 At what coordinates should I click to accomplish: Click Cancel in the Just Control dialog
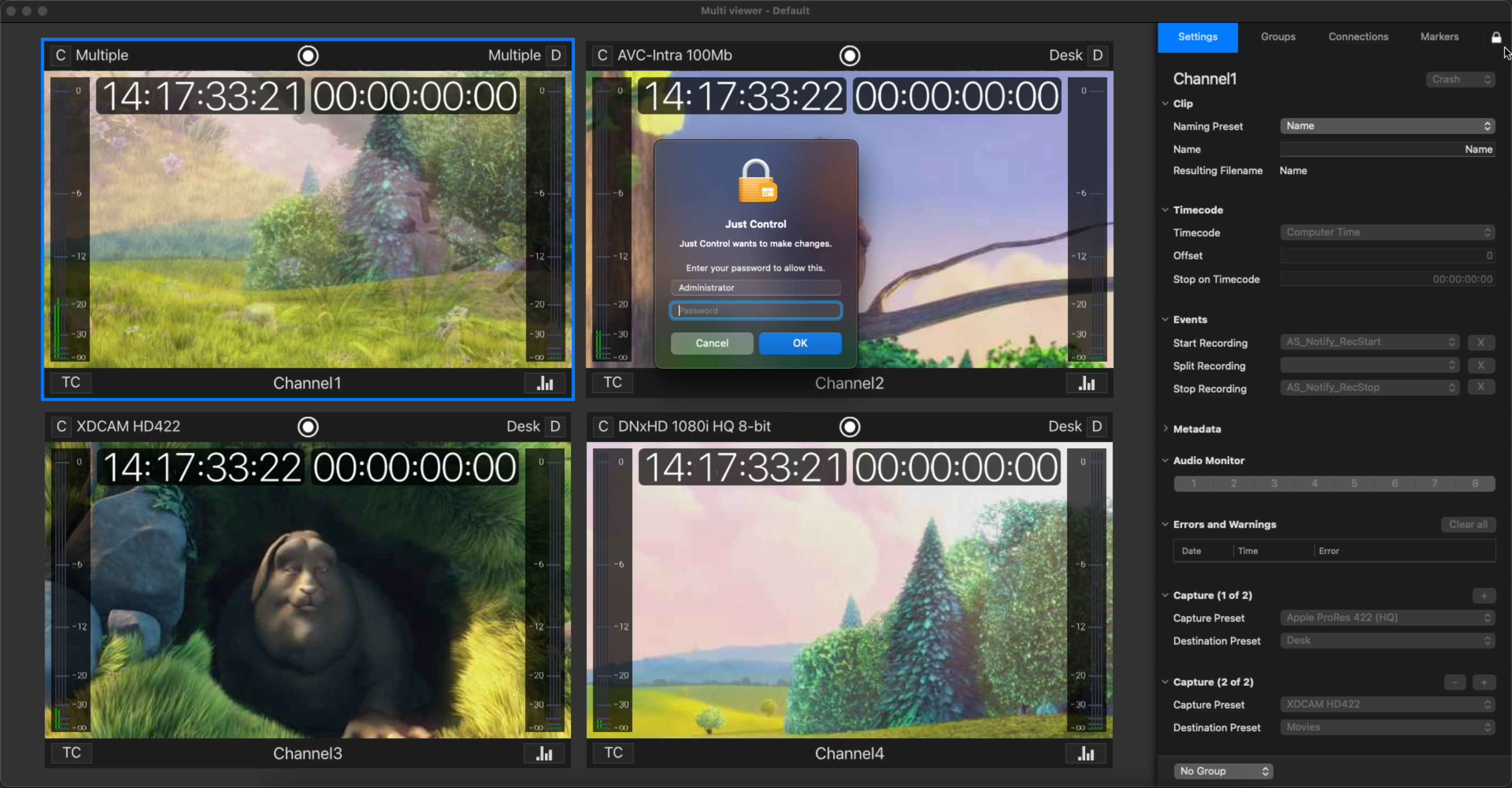[712, 344]
